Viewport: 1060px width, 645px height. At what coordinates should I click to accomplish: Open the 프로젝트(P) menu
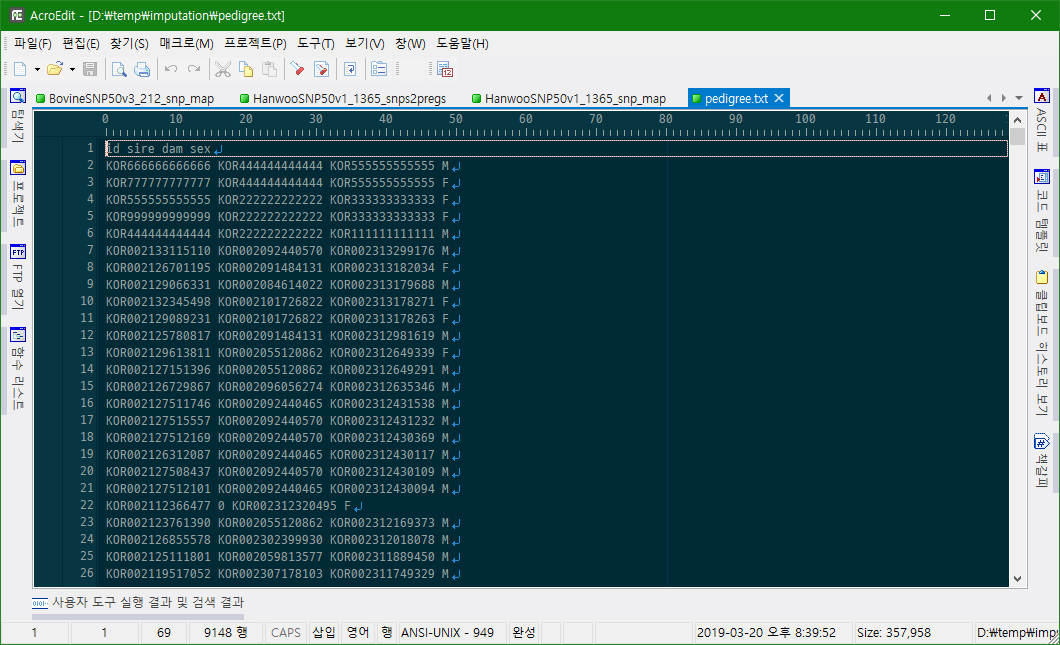click(256, 44)
